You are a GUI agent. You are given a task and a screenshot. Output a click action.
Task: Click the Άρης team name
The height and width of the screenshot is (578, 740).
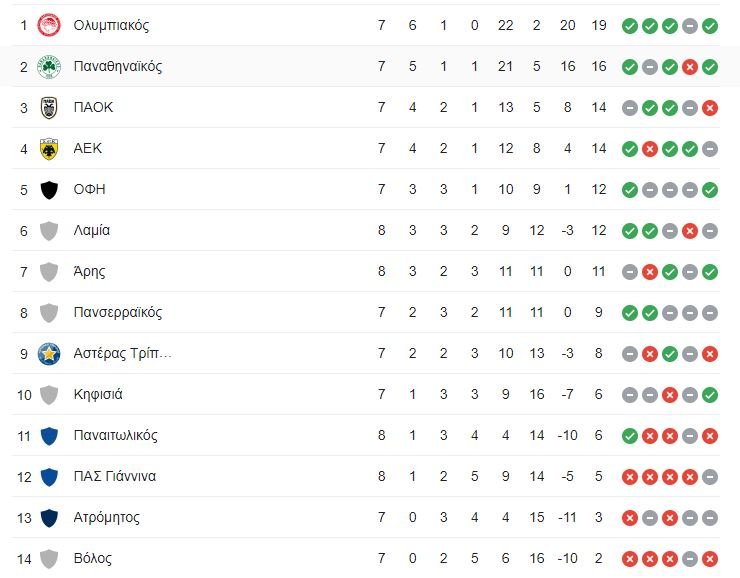pyautogui.click(x=89, y=271)
